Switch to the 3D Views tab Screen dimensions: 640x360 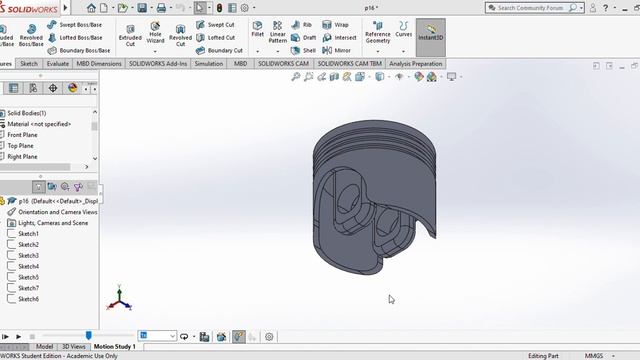click(73, 347)
